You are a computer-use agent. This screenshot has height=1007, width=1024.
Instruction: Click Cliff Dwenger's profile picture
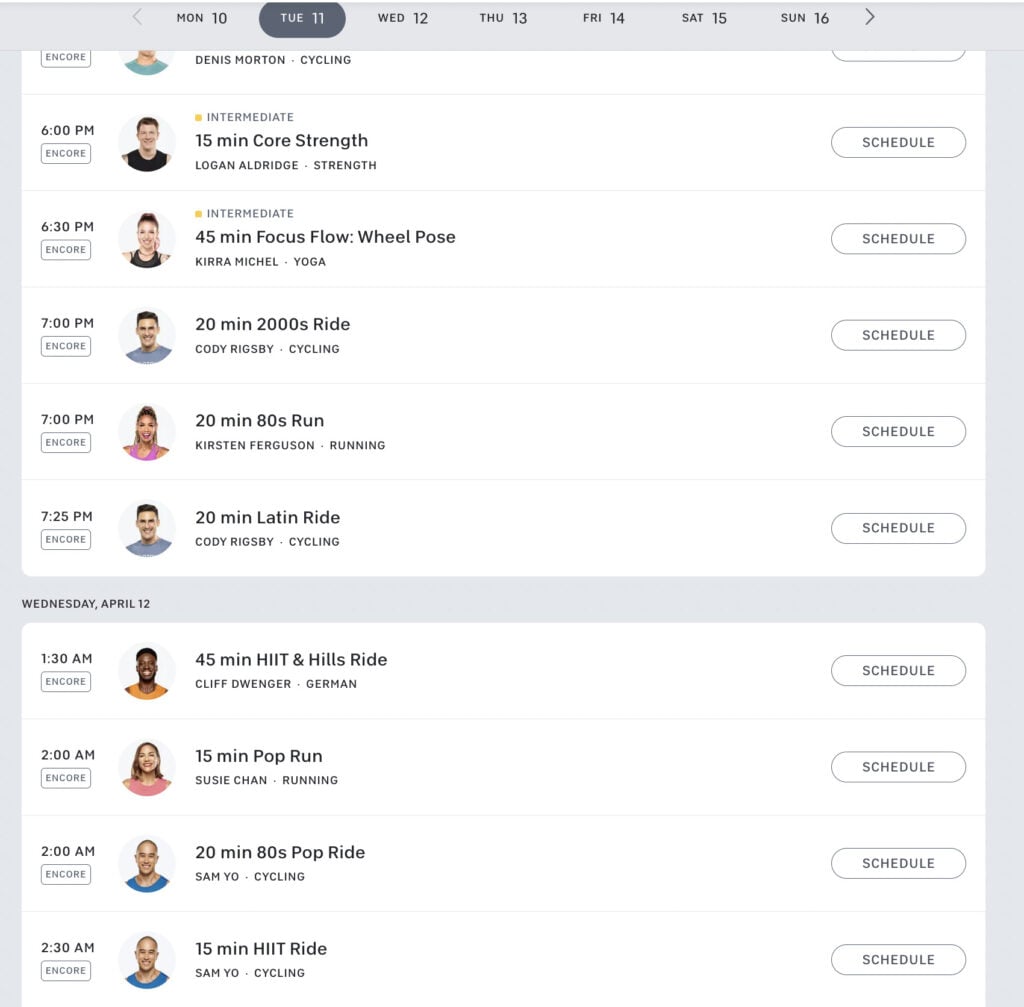point(146,671)
